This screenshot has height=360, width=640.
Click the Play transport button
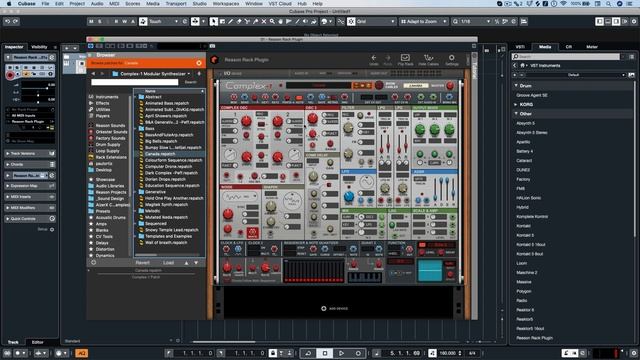341,353
